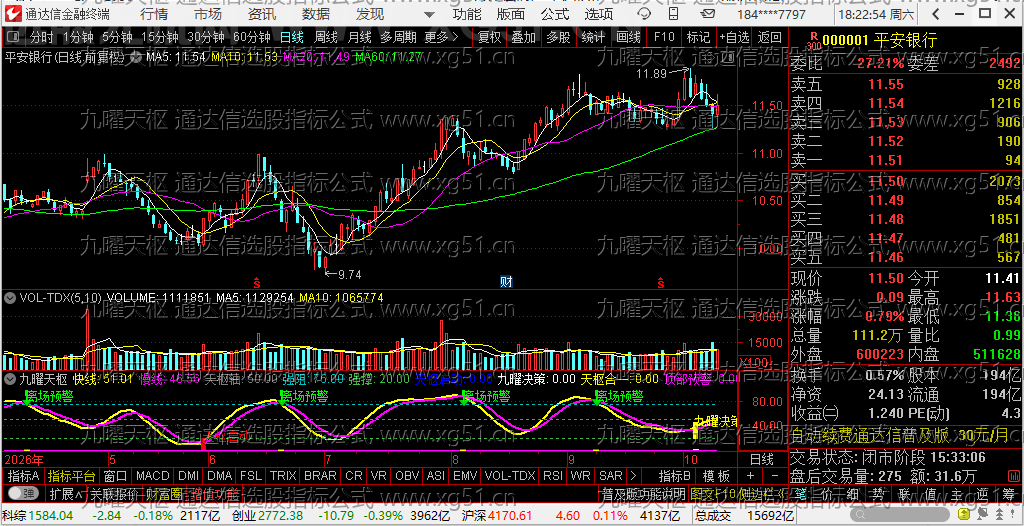This screenshot has width=1024, height=526.
Task: Click the +自选 button
Action: click(x=735, y=37)
